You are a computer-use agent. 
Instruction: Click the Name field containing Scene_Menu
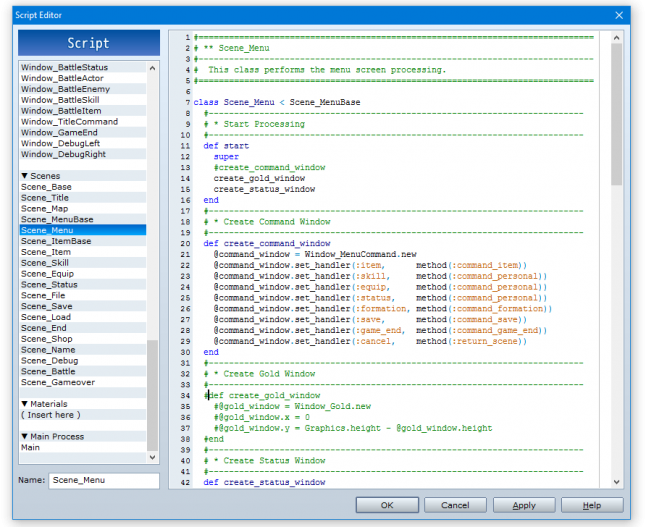pyautogui.click(x=103, y=481)
